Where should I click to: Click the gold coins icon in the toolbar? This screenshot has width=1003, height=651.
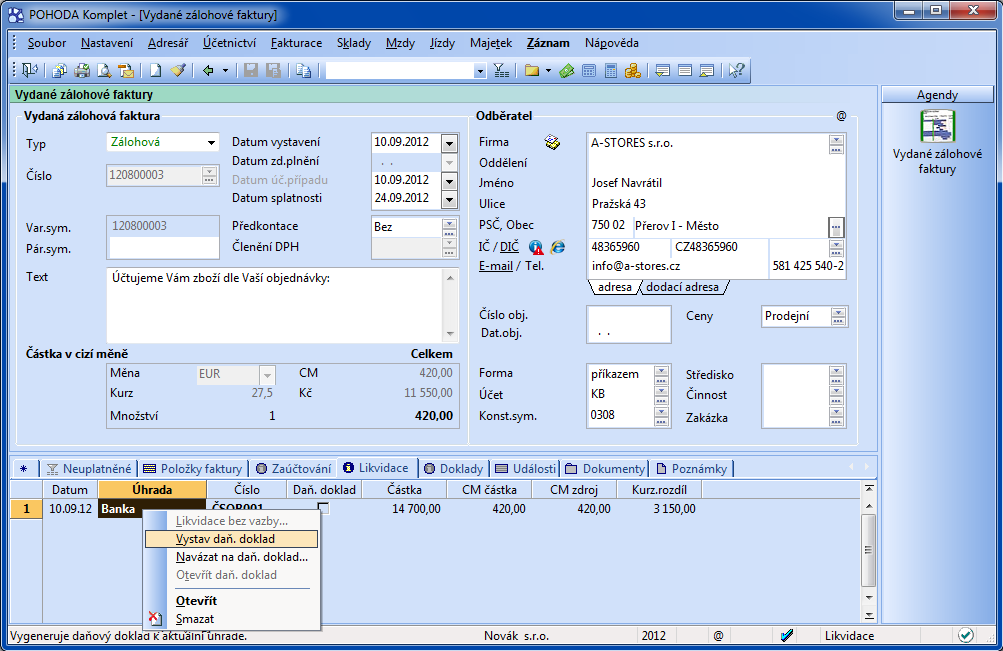click(633, 70)
